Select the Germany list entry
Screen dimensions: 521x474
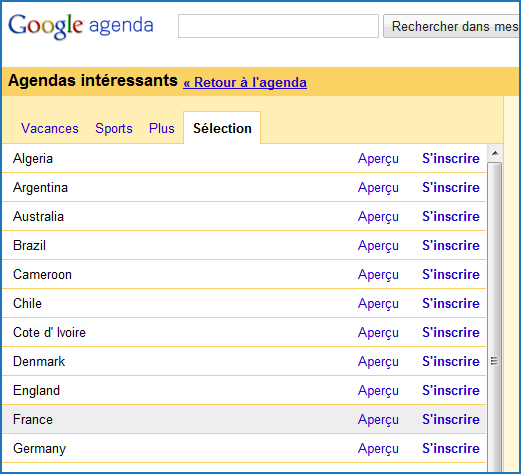point(39,449)
